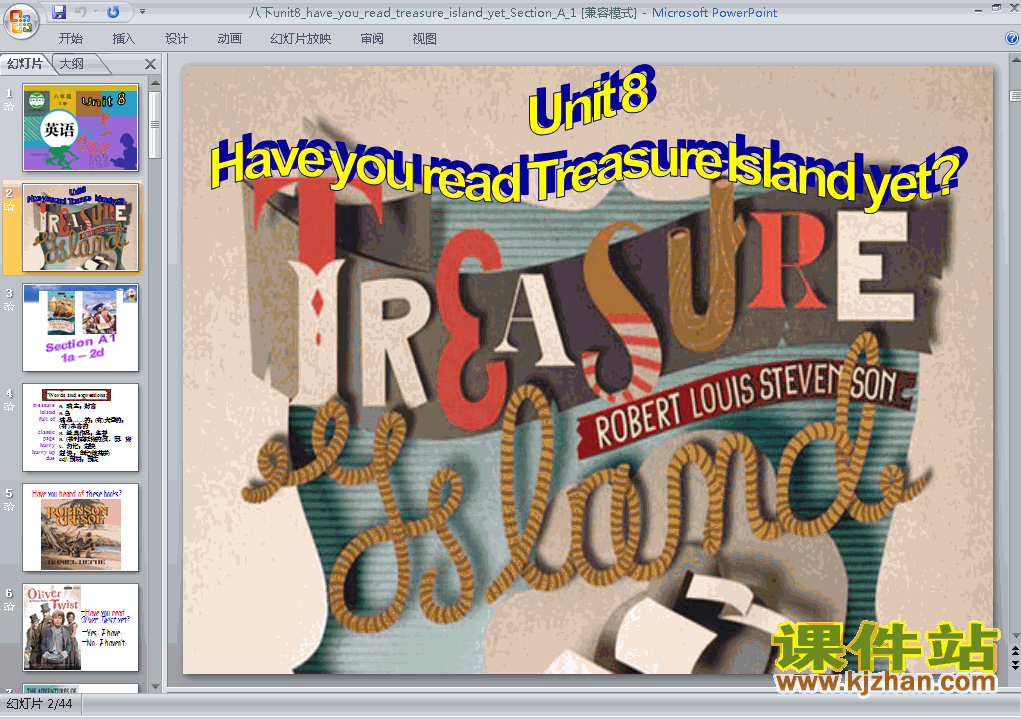Open the 开始 ribbon tab
This screenshot has height=719, width=1021.
[x=70, y=39]
